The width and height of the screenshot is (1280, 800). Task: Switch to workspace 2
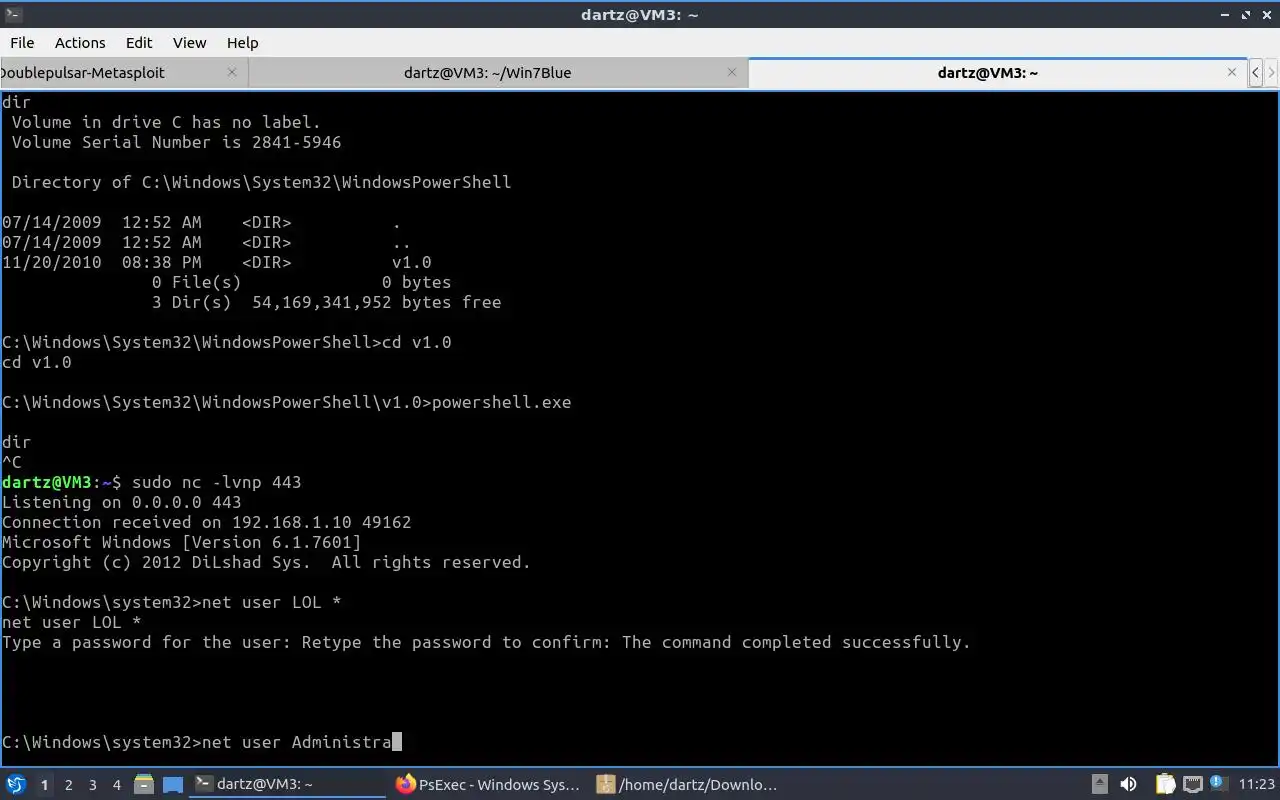coord(68,785)
